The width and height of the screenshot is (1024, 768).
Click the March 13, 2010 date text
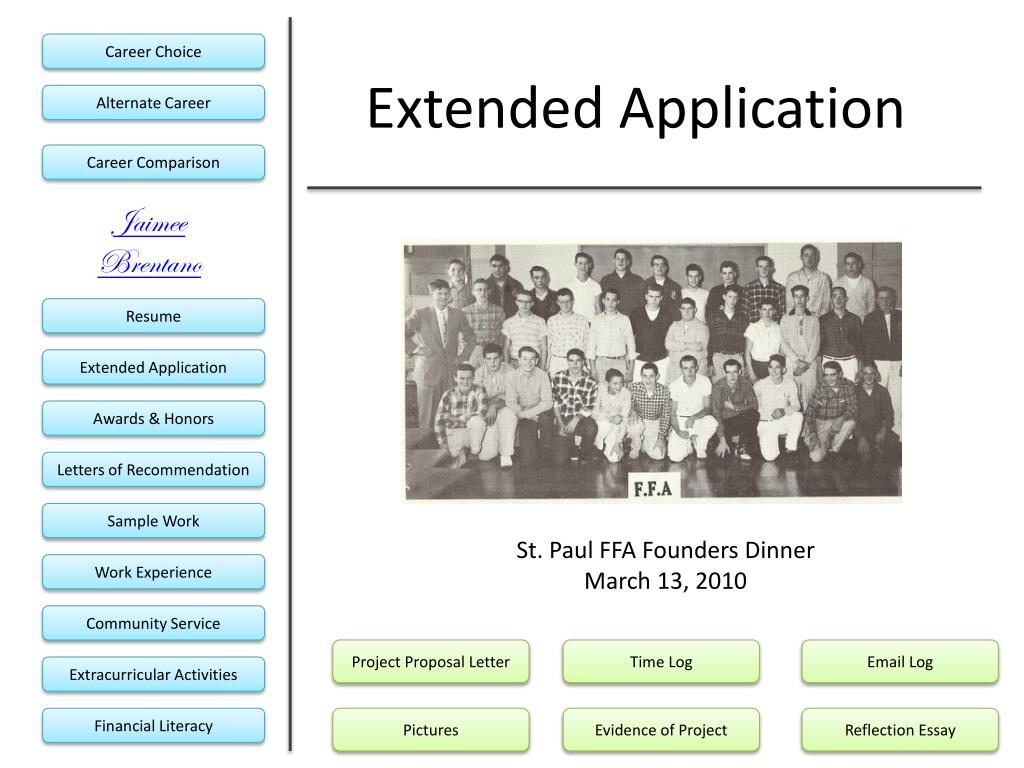[x=665, y=581]
